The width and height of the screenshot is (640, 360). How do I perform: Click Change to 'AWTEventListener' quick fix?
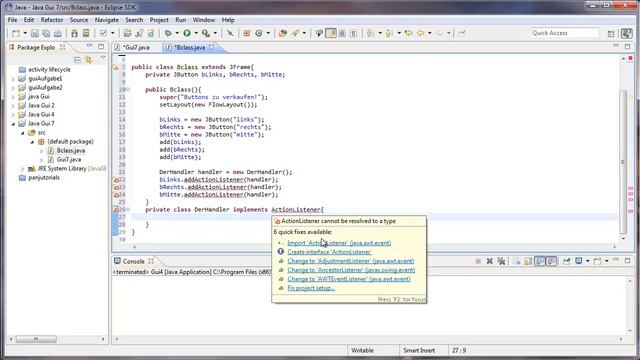(349, 279)
